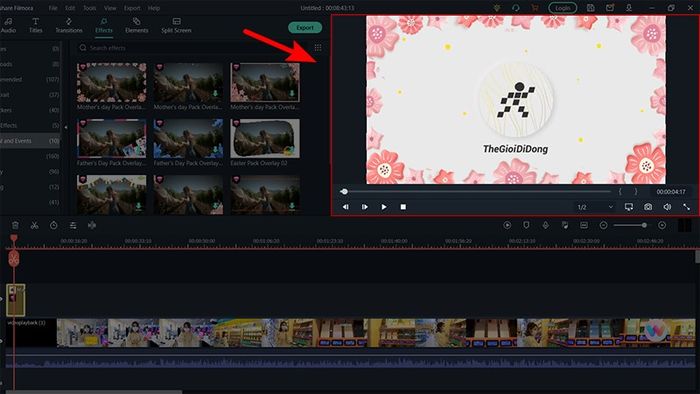Click the timeline zoom out minus icon
Viewport: 700px width, 394px height.
click(603, 225)
